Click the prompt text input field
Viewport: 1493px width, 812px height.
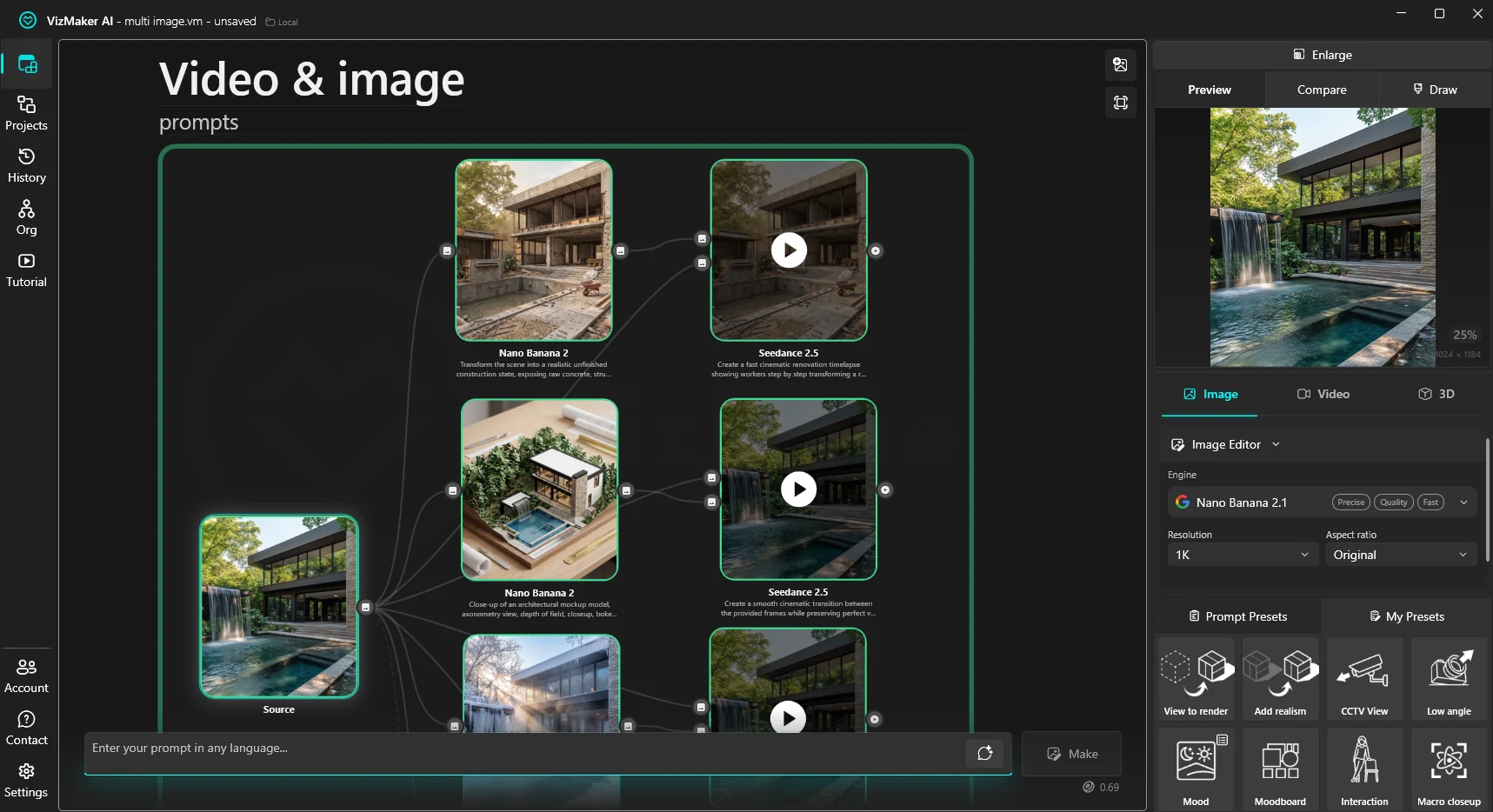click(x=526, y=753)
